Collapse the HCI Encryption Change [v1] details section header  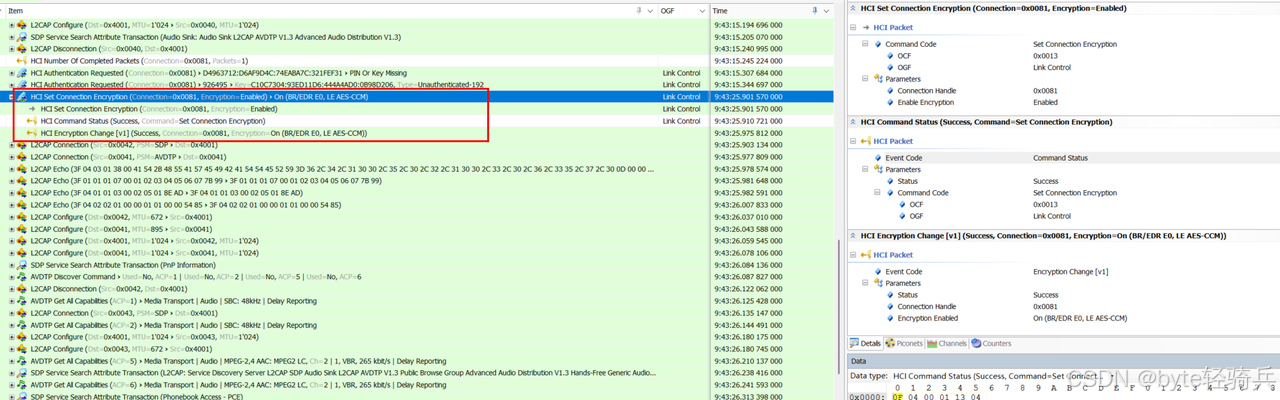(x=853, y=236)
